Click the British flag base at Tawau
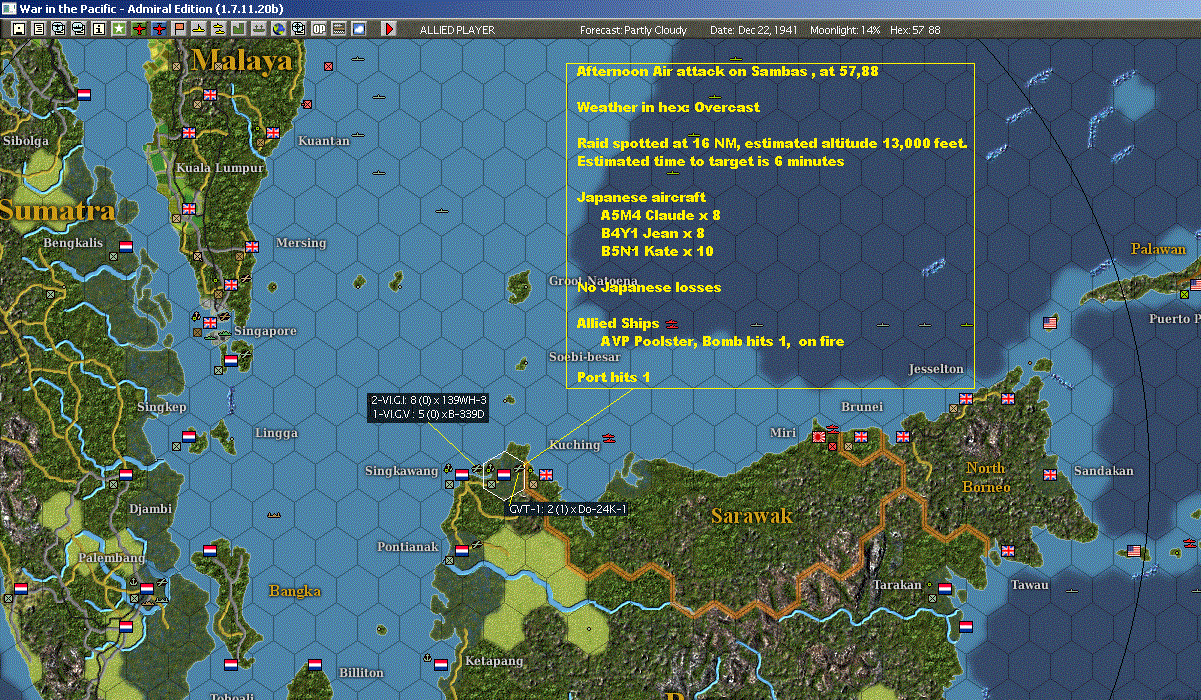The image size is (1201, 700). [1007, 550]
